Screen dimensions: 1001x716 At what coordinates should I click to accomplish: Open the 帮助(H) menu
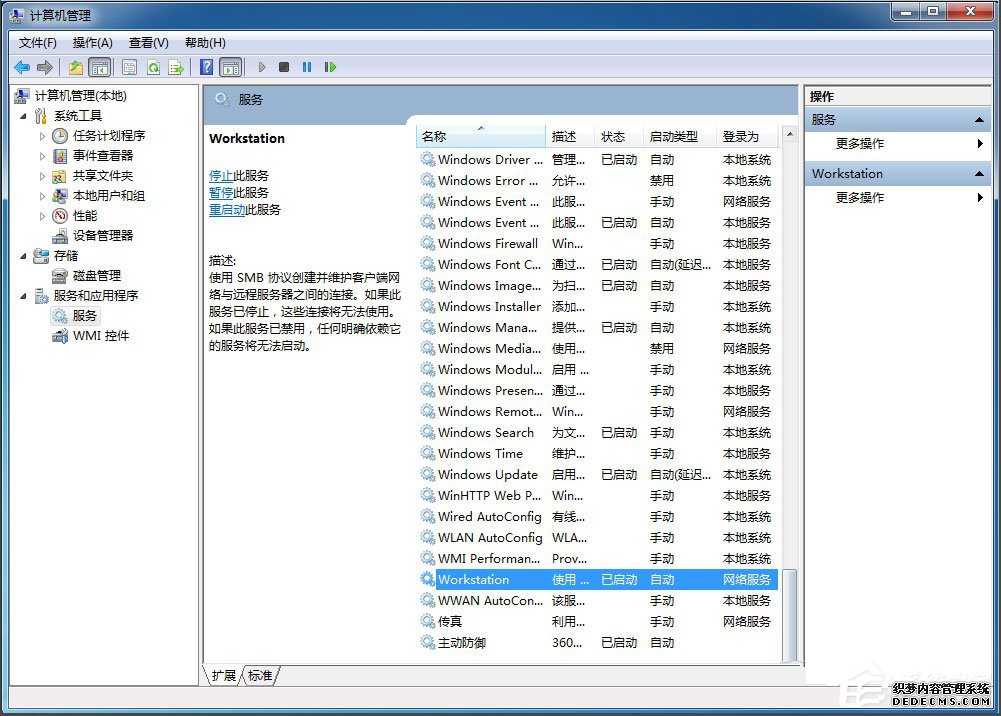click(205, 43)
